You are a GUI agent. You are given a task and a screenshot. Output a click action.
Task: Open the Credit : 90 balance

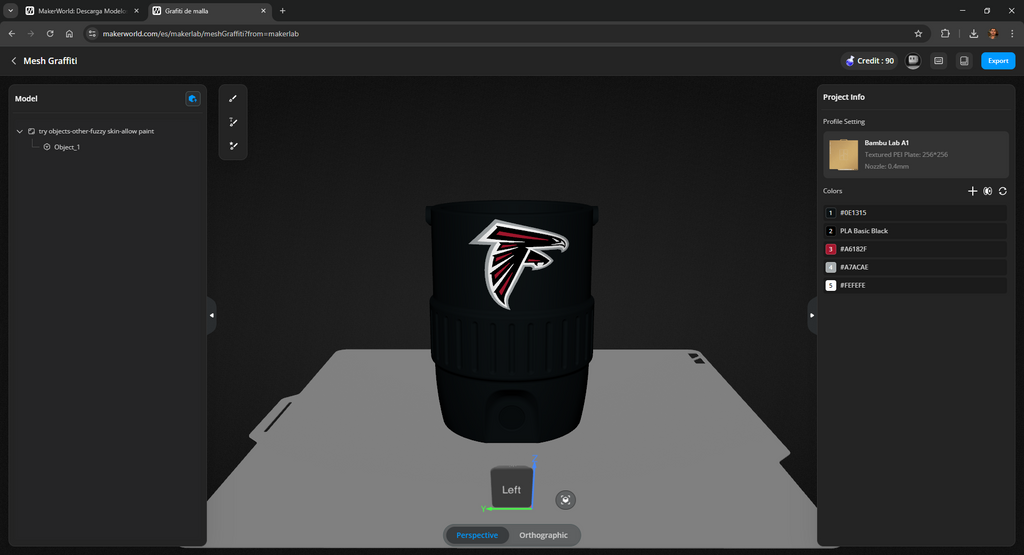[869, 61]
